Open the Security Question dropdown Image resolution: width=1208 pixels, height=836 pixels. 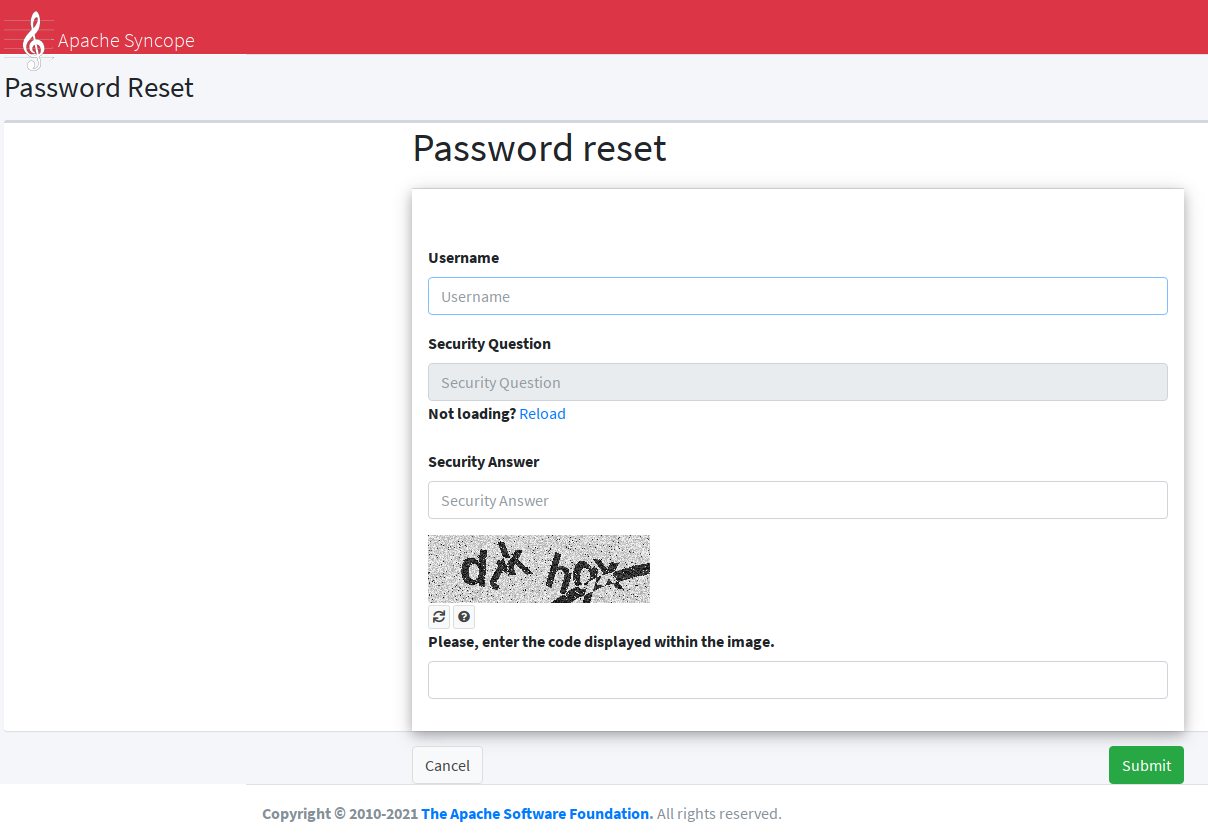(797, 382)
